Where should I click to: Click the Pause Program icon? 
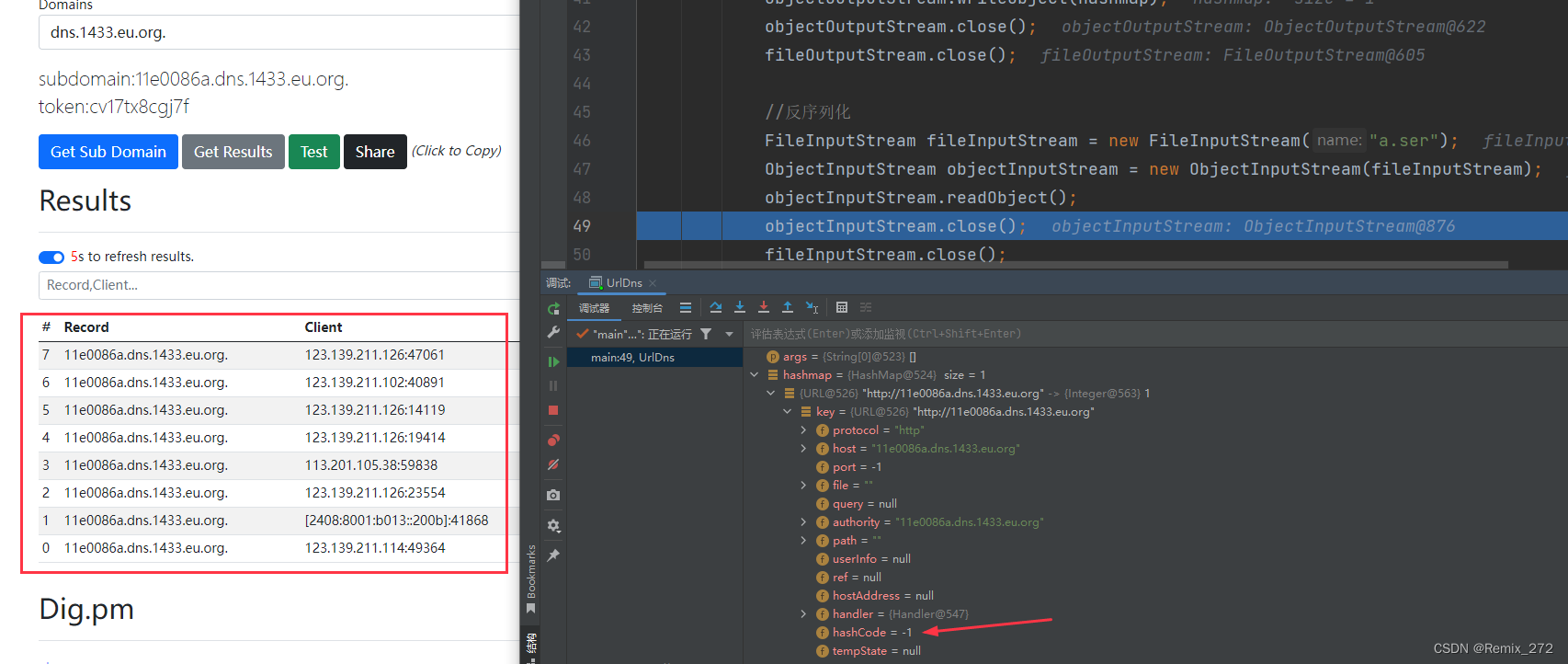click(553, 386)
